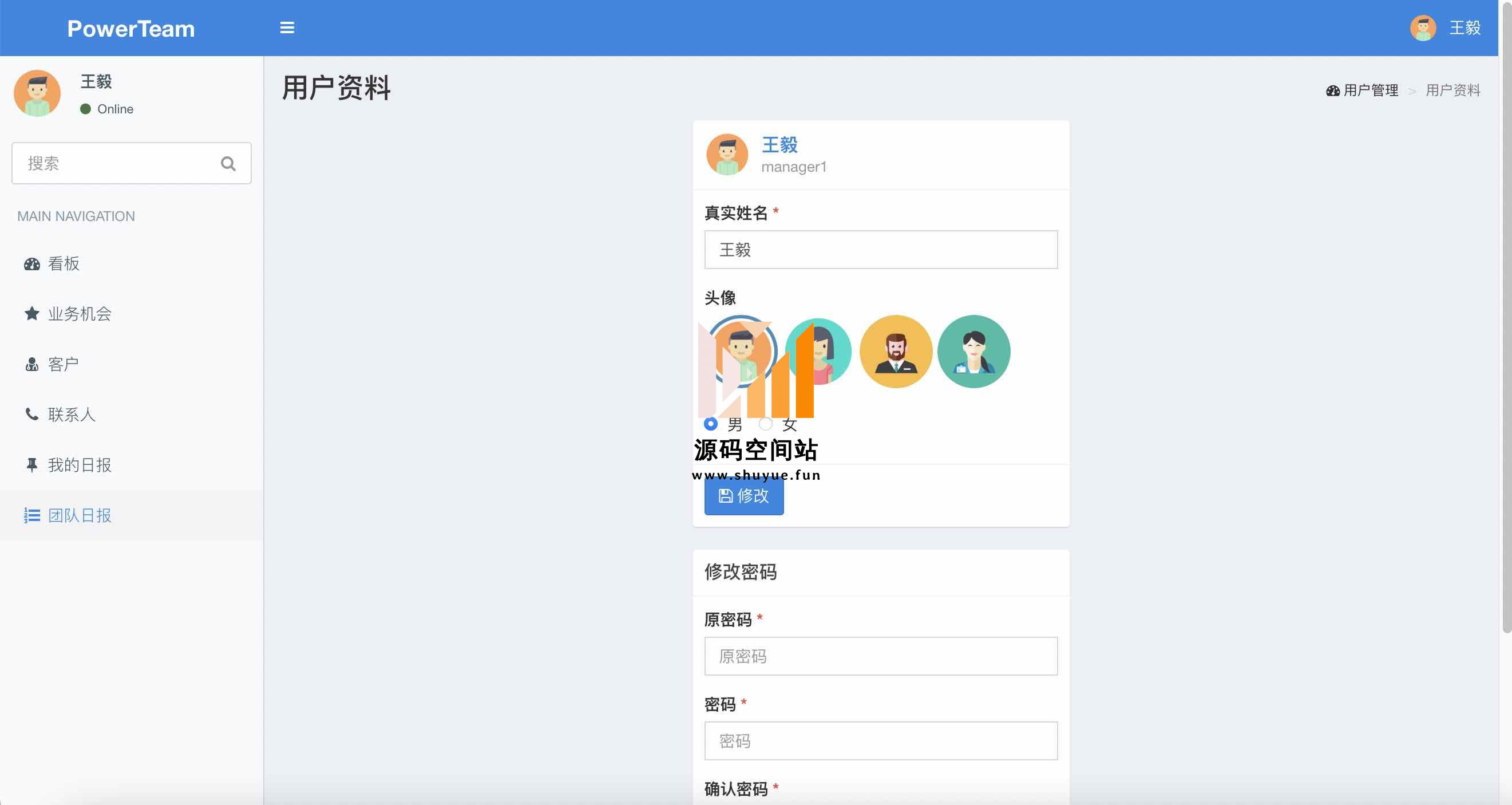The image size is (1512, 805).
Task: Choose the orange-background boy avatar
Action: pyautogui.click(x=740, y=352)
